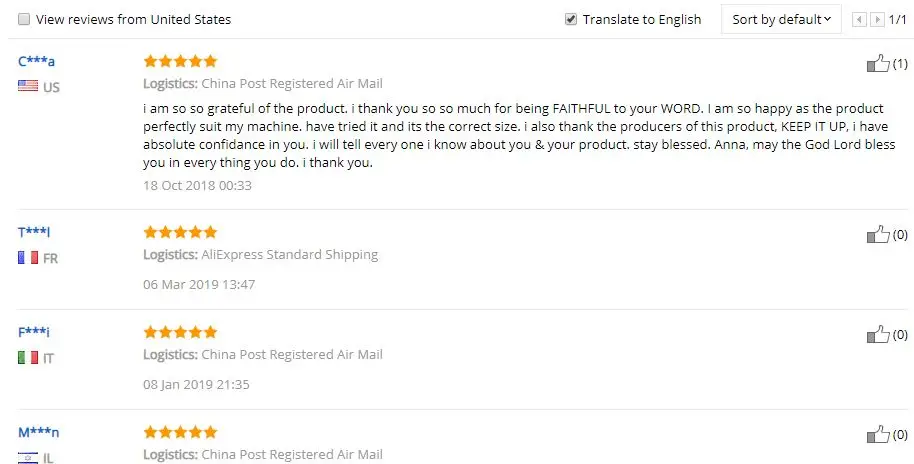914x464 pixels.
Task: Click the star rating on T***l's review
Action: [180, 232]
